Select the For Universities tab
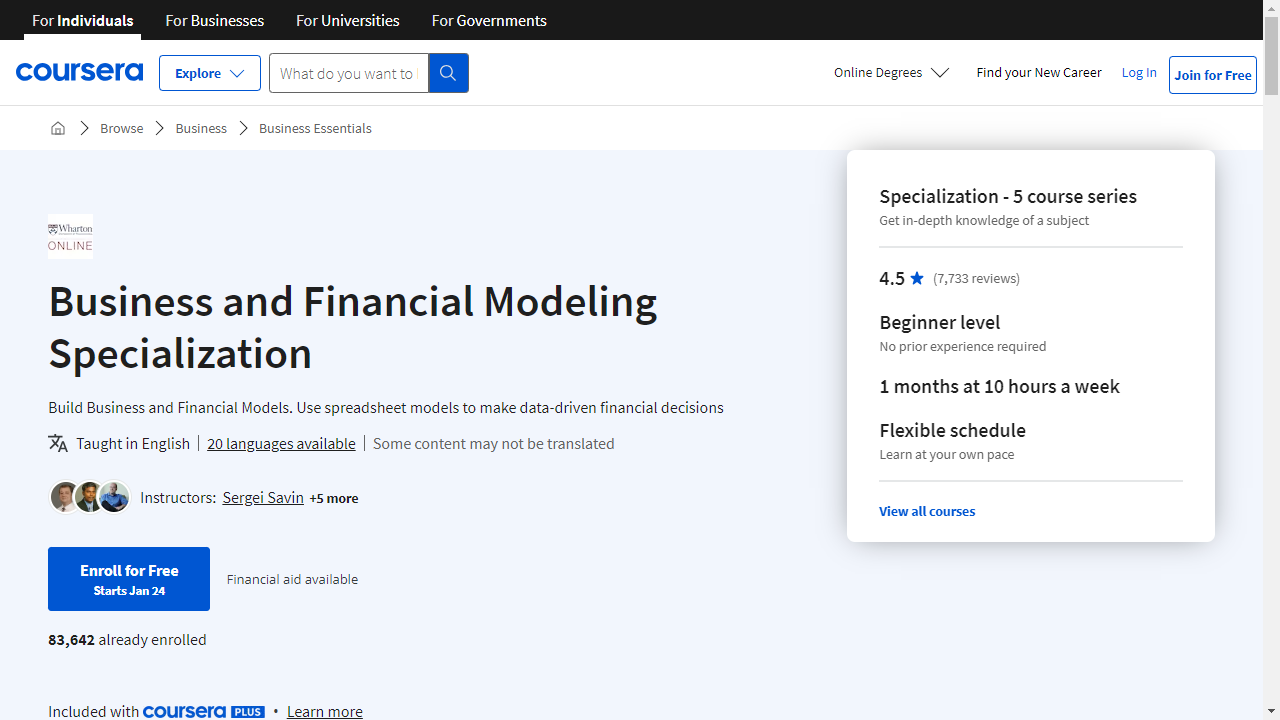This screenshot has height=720, width=1280. pos(348,20)
